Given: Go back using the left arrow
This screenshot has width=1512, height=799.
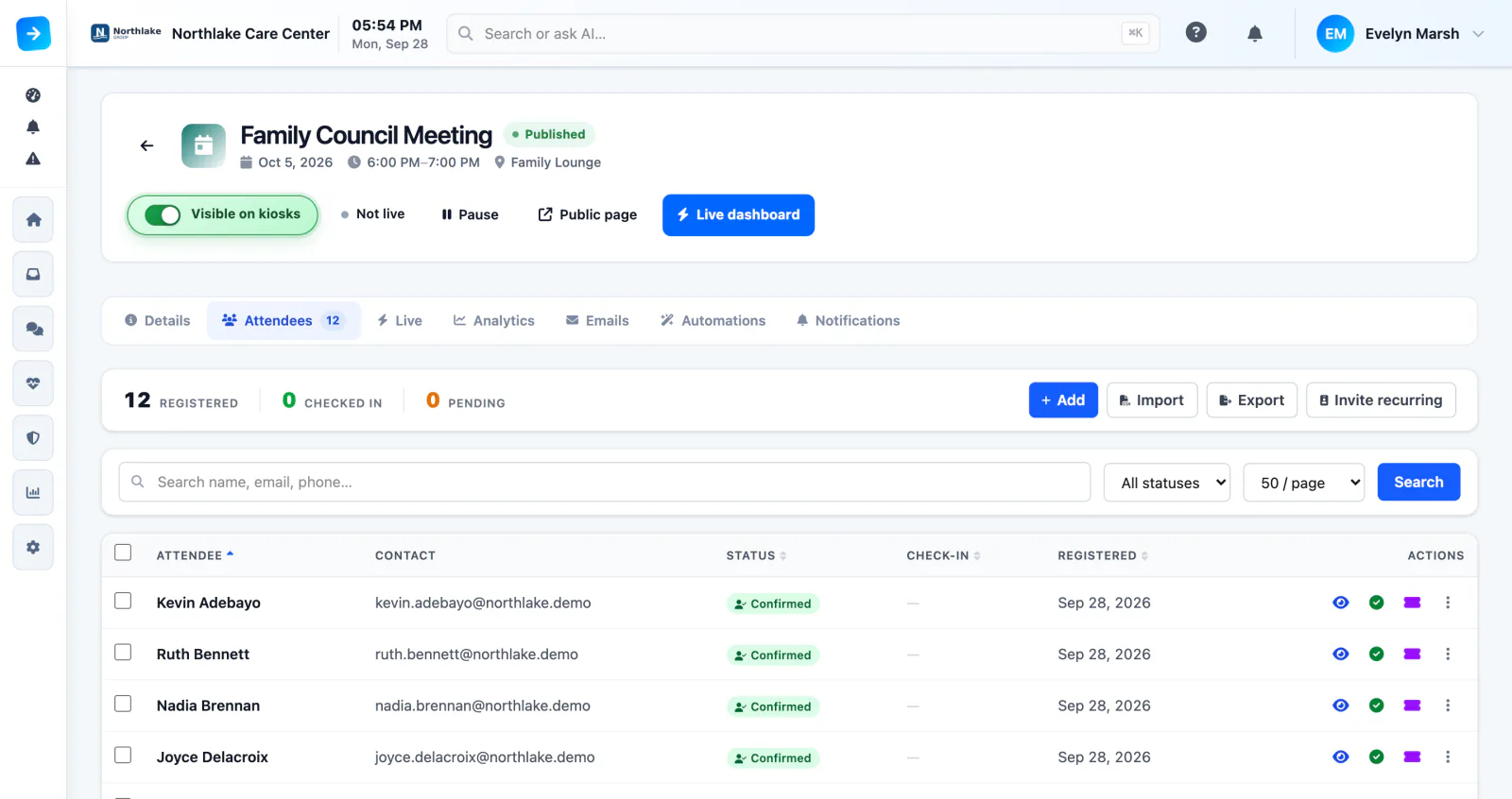Looking at the screenshot, I should click(146, 145).
